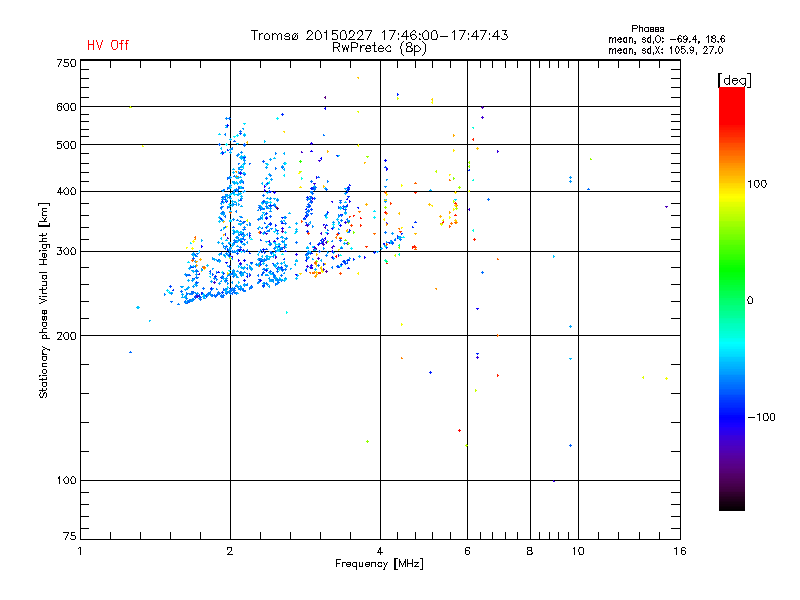Image resolution: width=800 pixels, height=600 pixels.
Task: Click the x-axis tick label '16'
Action: (680, 551)
